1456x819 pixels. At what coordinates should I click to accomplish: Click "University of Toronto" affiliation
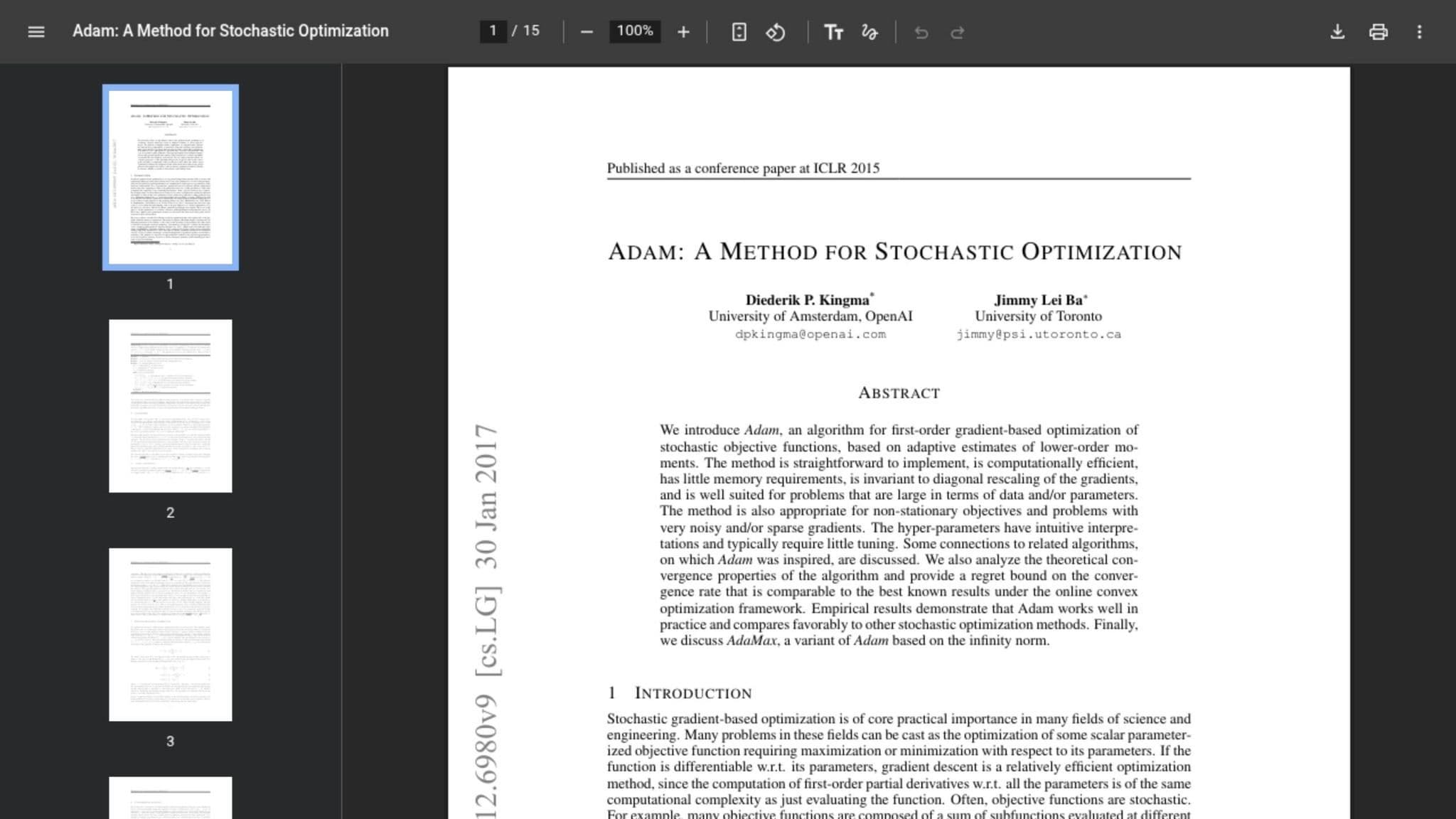pos(1038,316)
